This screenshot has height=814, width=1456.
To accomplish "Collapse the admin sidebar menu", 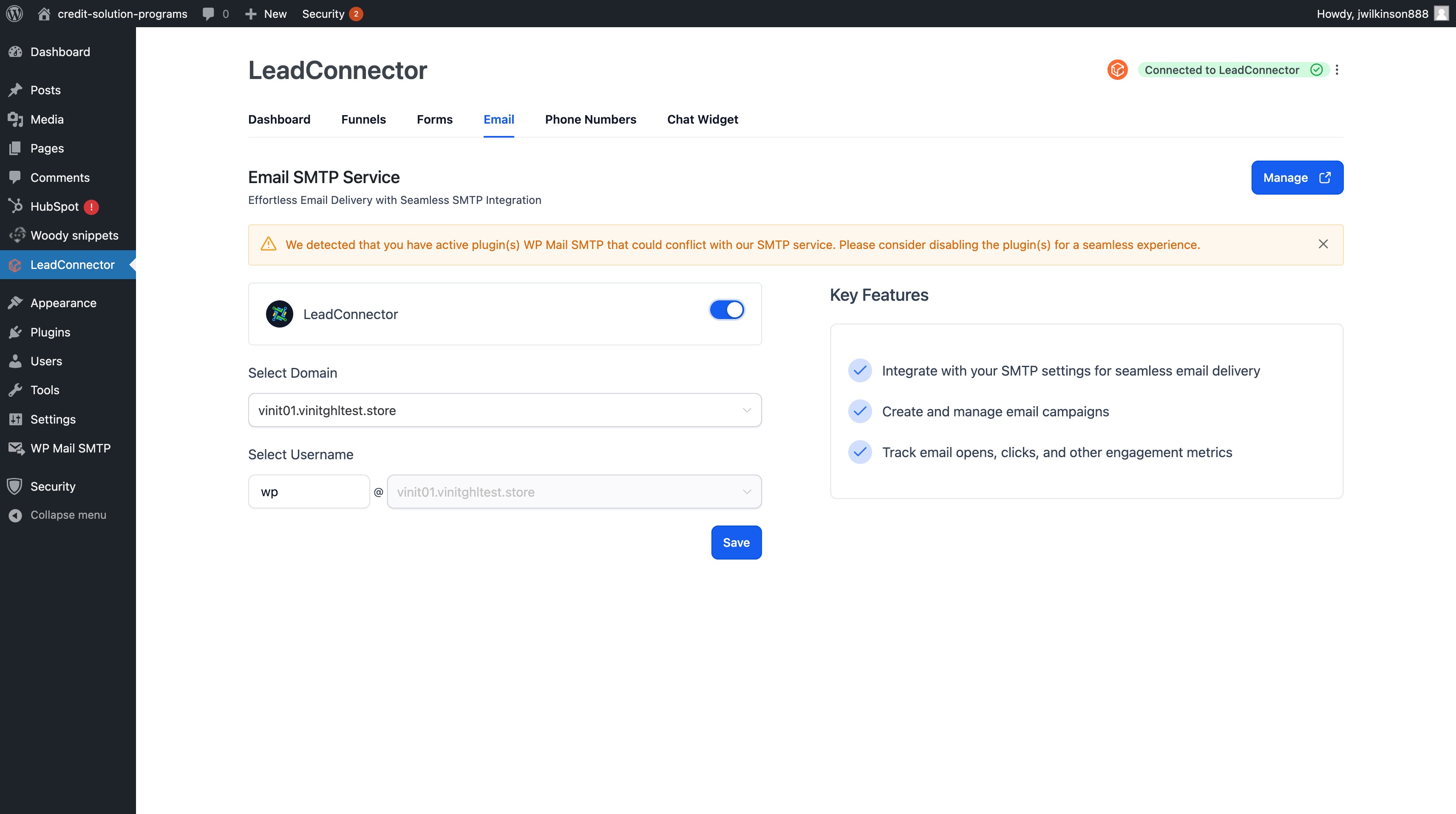I will coord(68,515).
